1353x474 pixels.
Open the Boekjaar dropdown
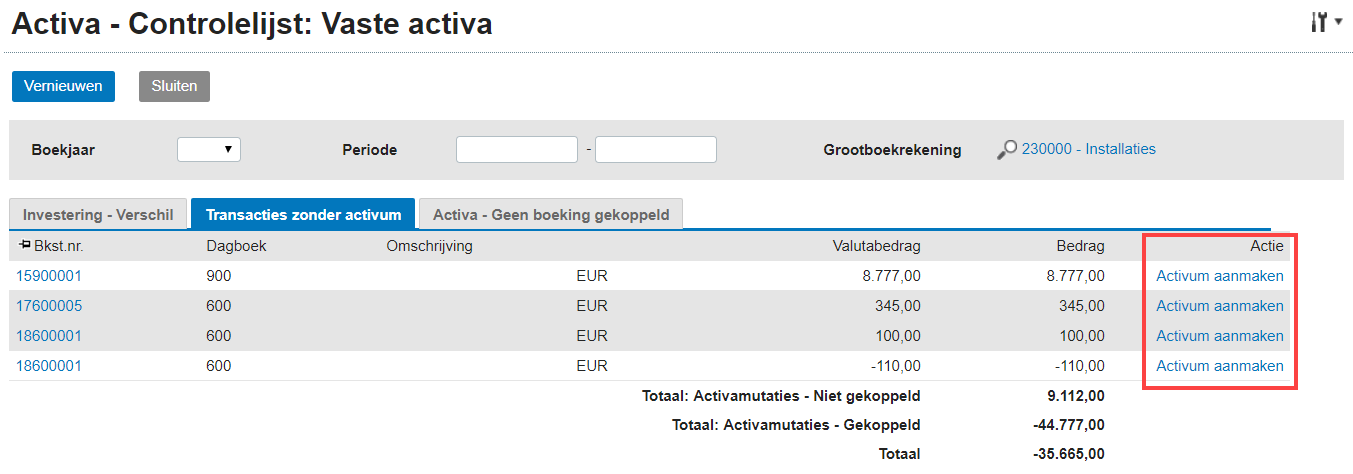point(209,149)
